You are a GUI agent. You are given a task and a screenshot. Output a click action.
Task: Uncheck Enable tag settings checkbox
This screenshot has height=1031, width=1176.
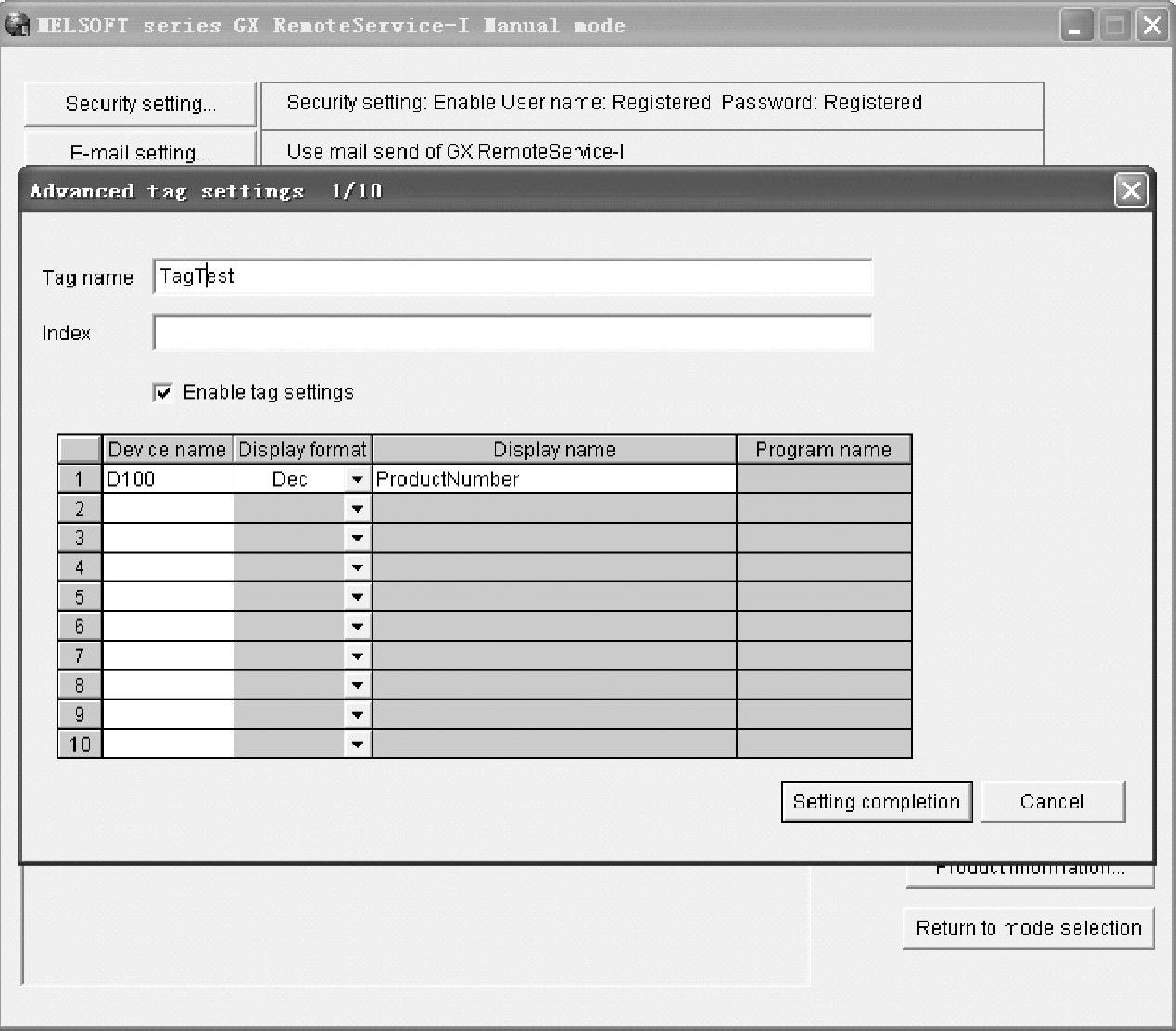pyautogui.click(x=163, y=392)
